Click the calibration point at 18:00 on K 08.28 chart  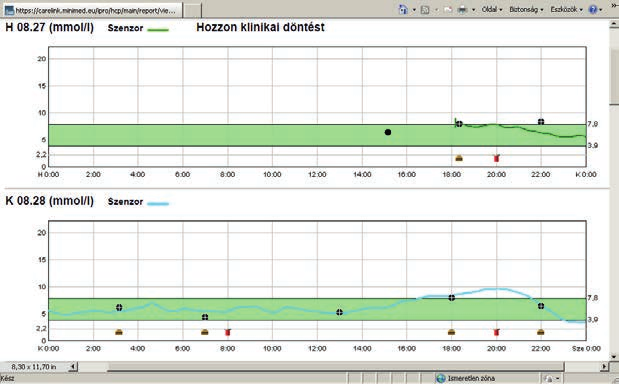point(452,298)
